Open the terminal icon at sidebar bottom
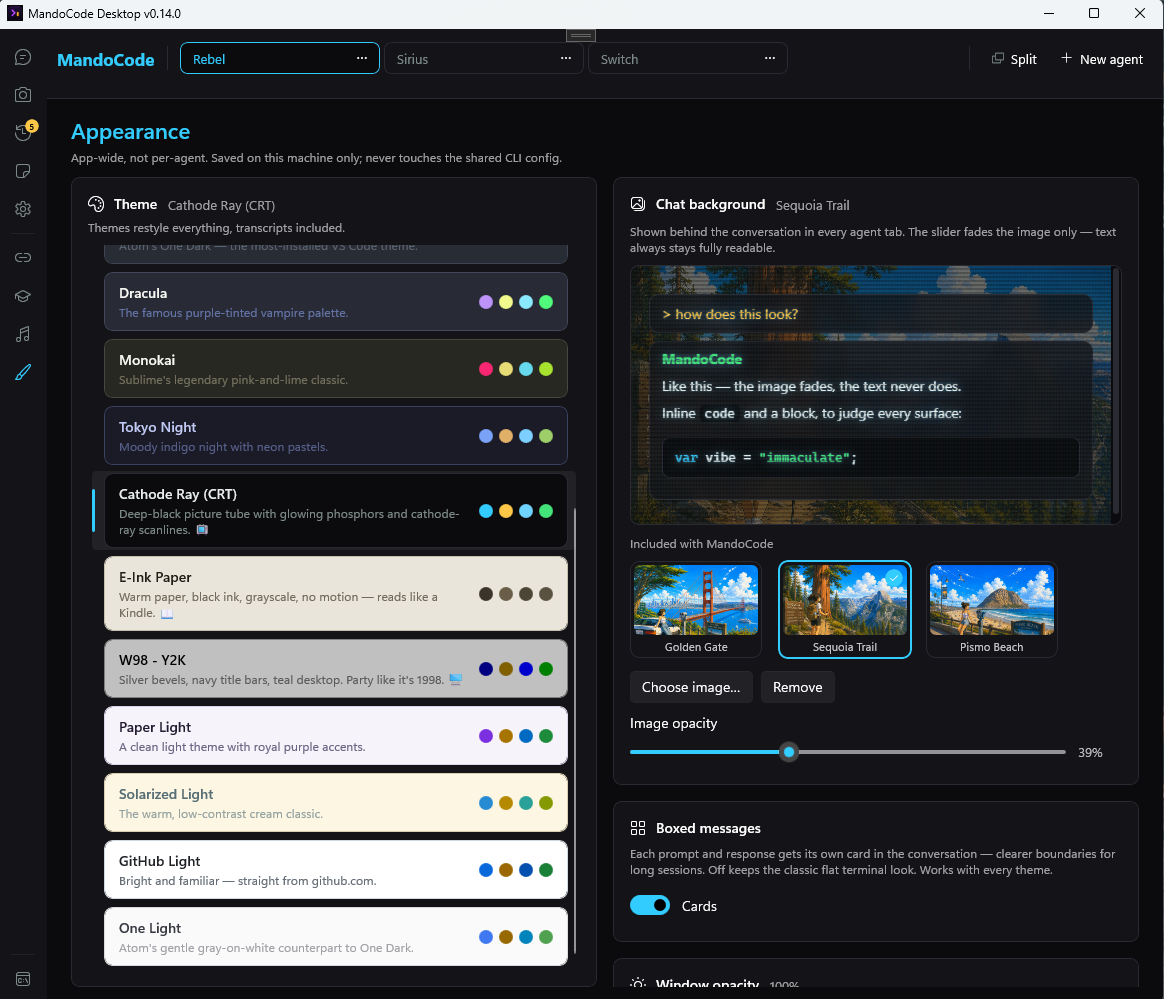 coord(23,979)
